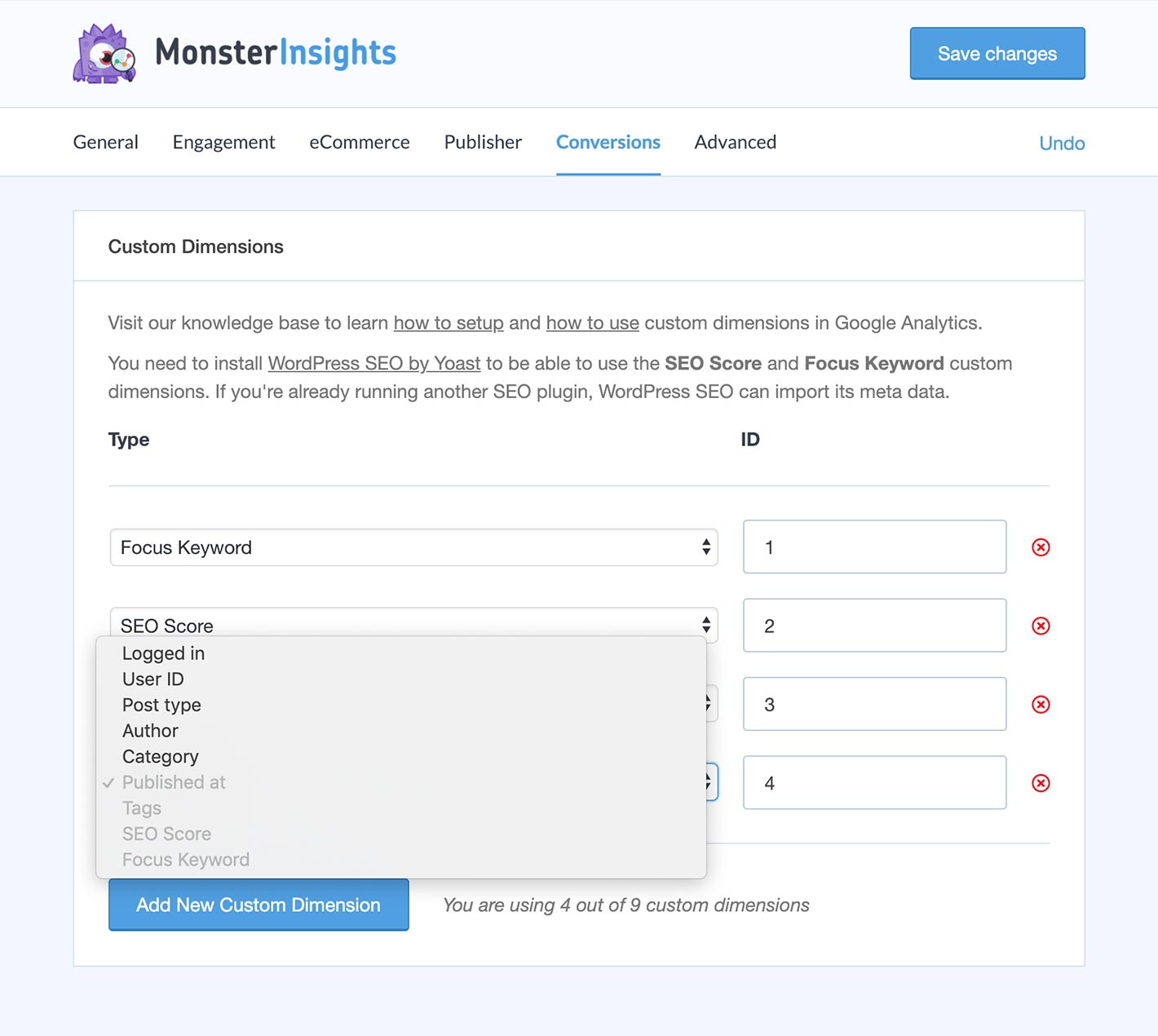Choose Category from the dropdown options
1158x1036 pixels.
(x=160, y=756)
